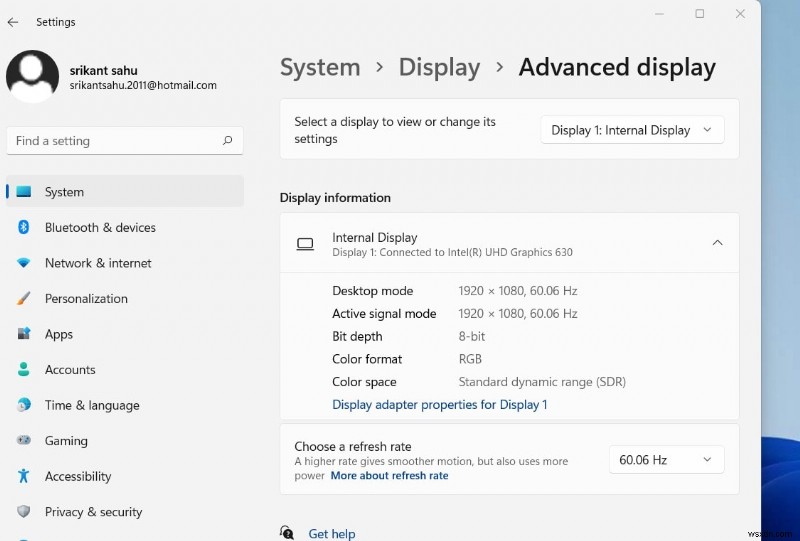
Task: Click the user profile picture
Action: point(32,76)
